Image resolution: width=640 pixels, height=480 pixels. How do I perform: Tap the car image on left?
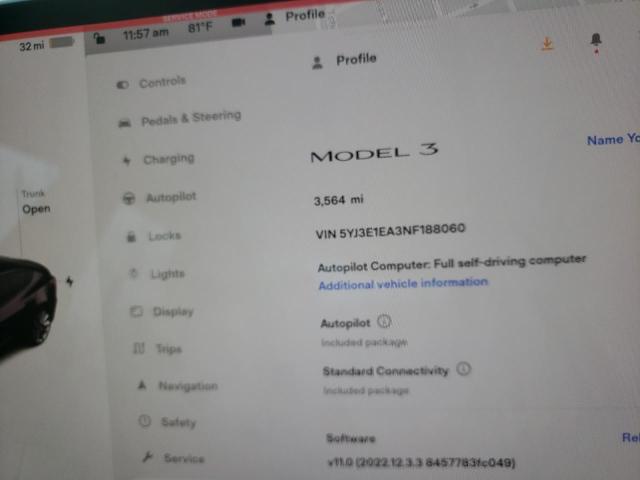[27, 306]
